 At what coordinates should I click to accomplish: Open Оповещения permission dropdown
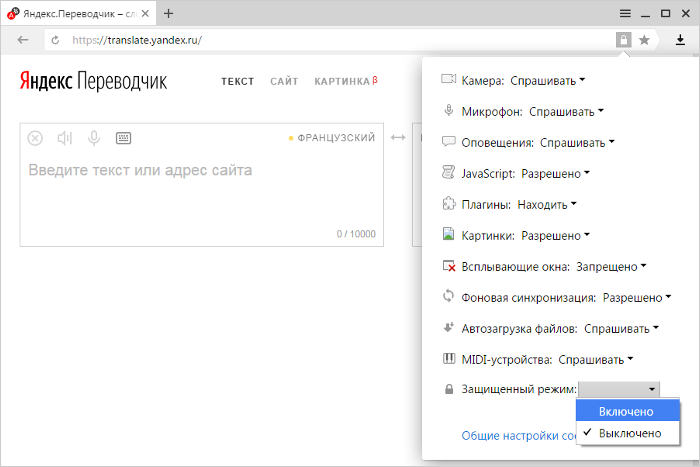pos(577,143)
